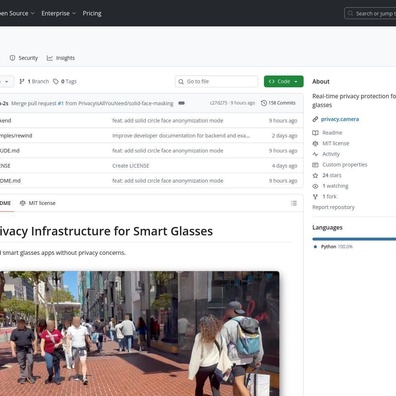Open the CLAUDE.md file

10,151
